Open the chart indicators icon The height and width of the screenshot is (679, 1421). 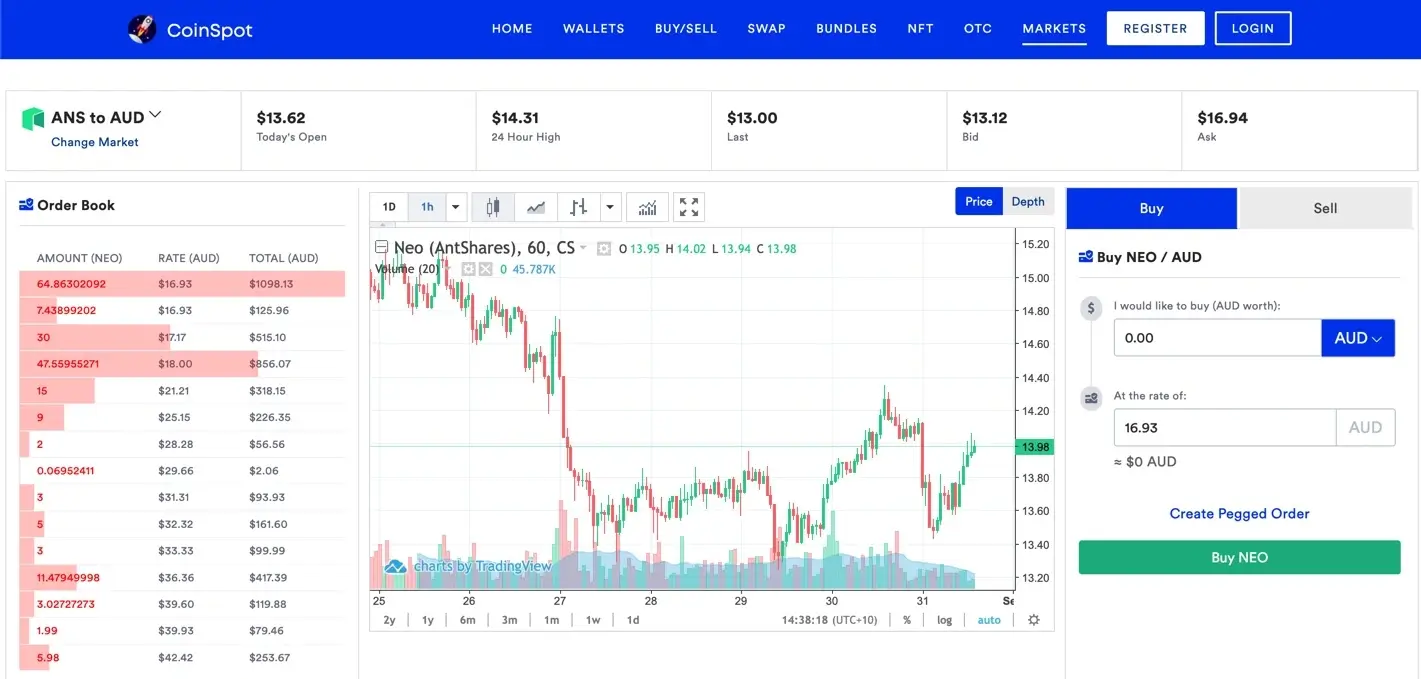[x=648, y=207]
